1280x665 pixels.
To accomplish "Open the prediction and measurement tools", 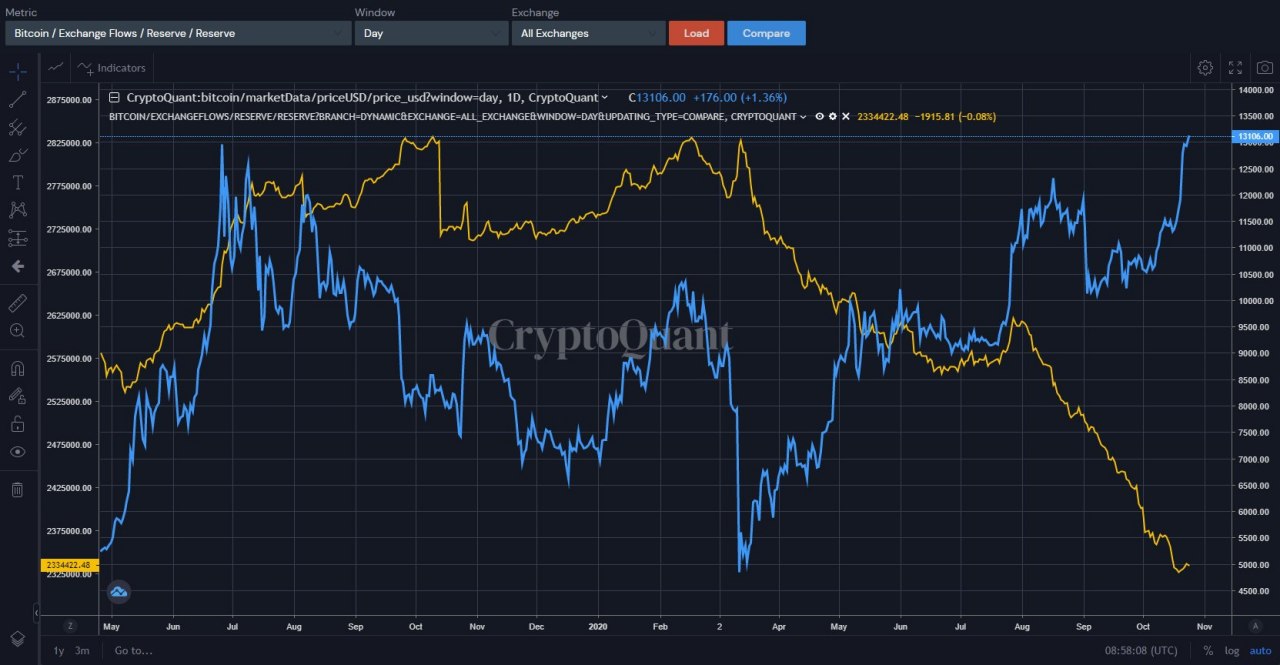I will tap(17, 238).
